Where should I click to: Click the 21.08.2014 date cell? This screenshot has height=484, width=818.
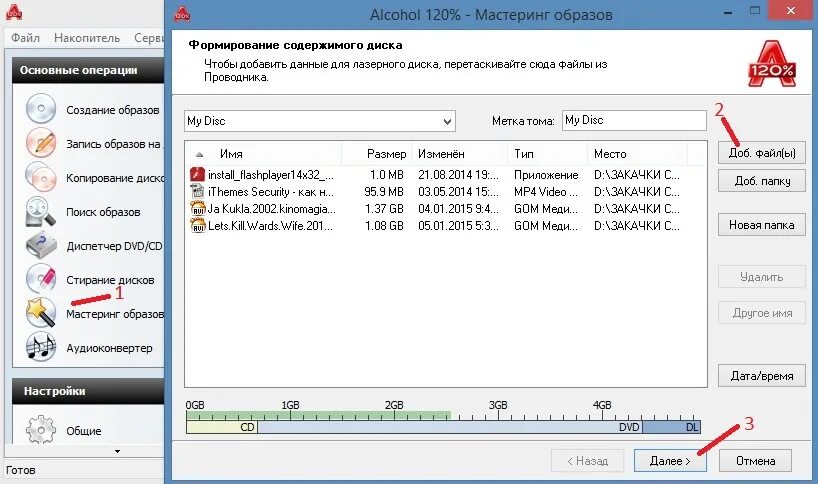click(x=458, y=175)
